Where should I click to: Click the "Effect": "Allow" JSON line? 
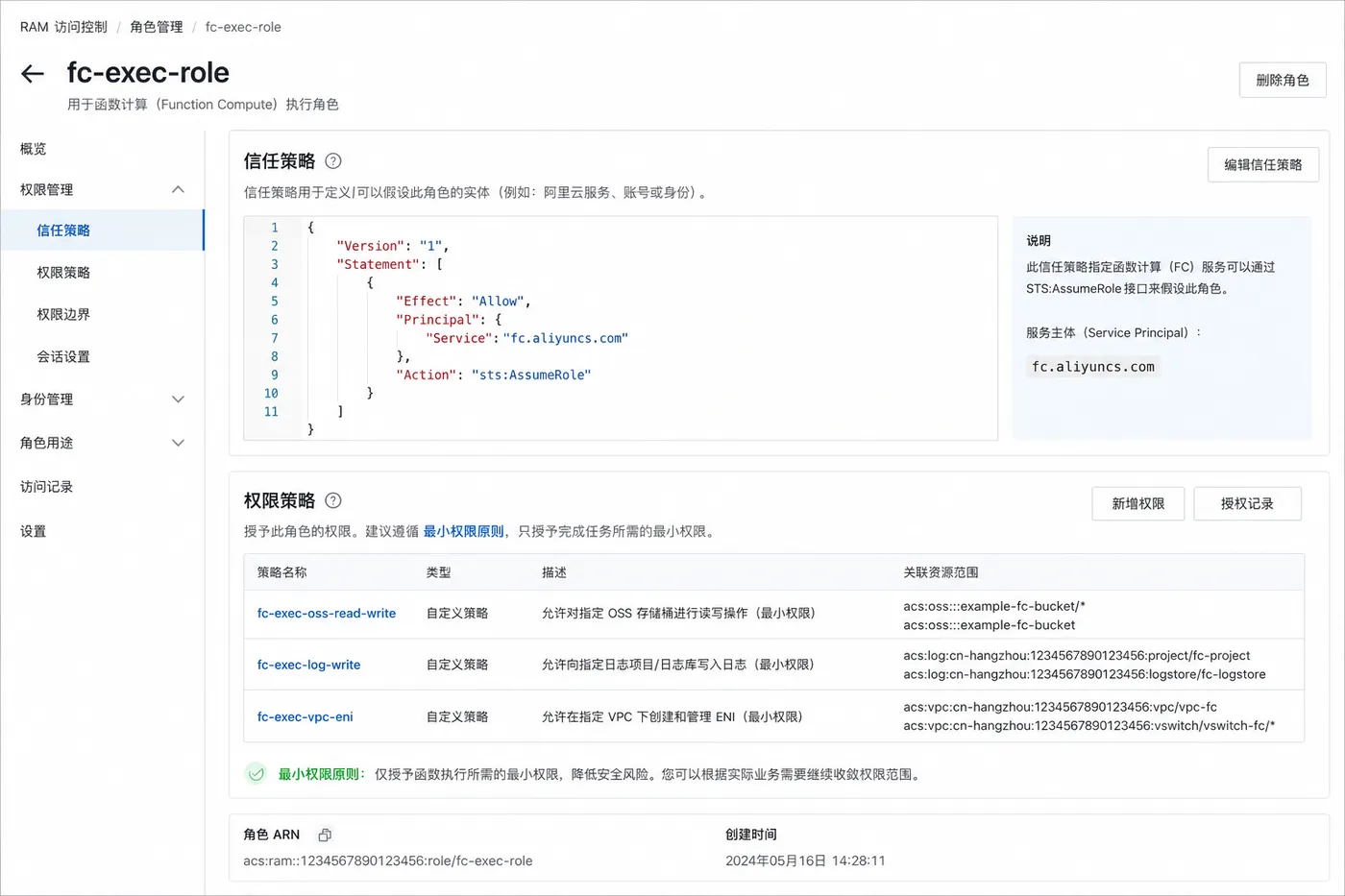pyautogui.click(x=463, y=302)
